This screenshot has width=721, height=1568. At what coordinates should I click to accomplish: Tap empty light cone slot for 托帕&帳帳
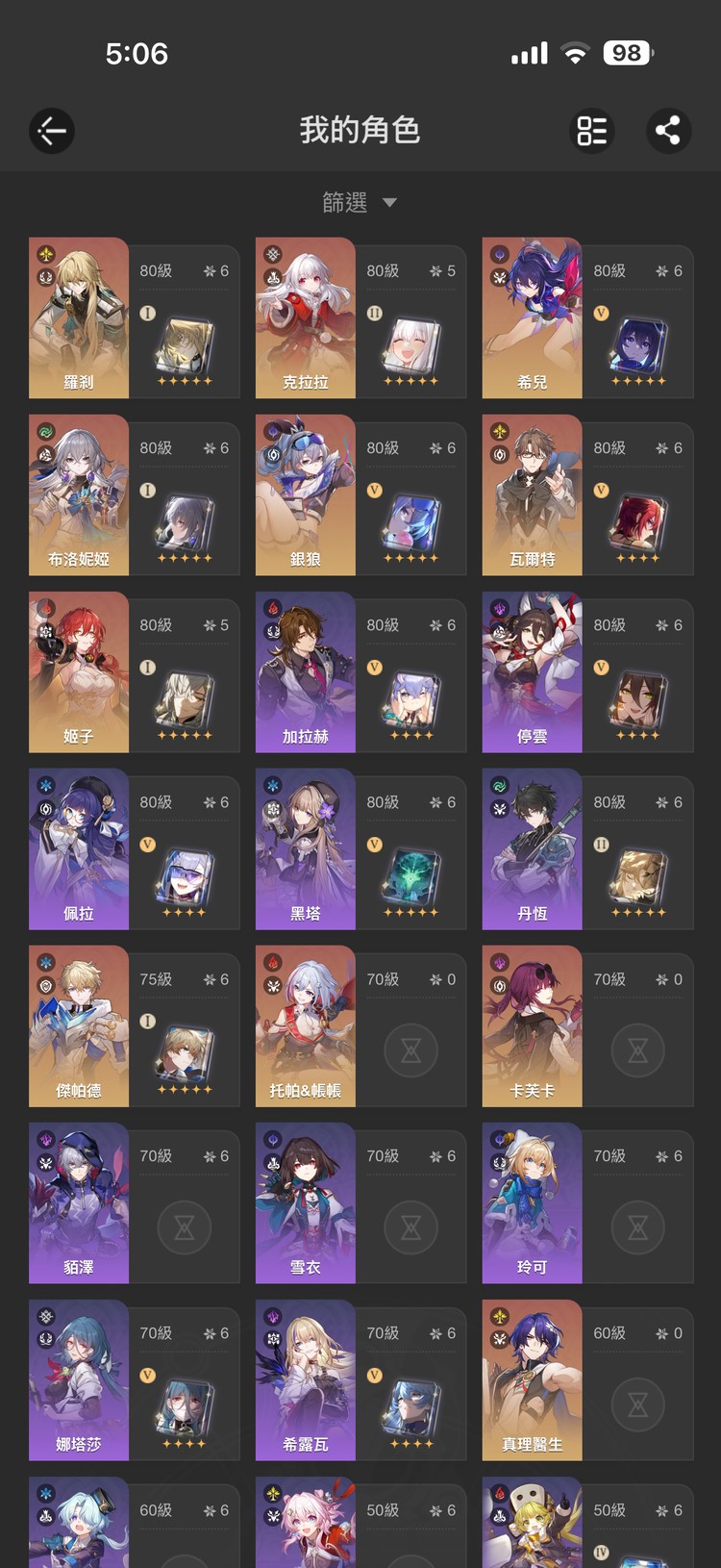pos(410,1050)
